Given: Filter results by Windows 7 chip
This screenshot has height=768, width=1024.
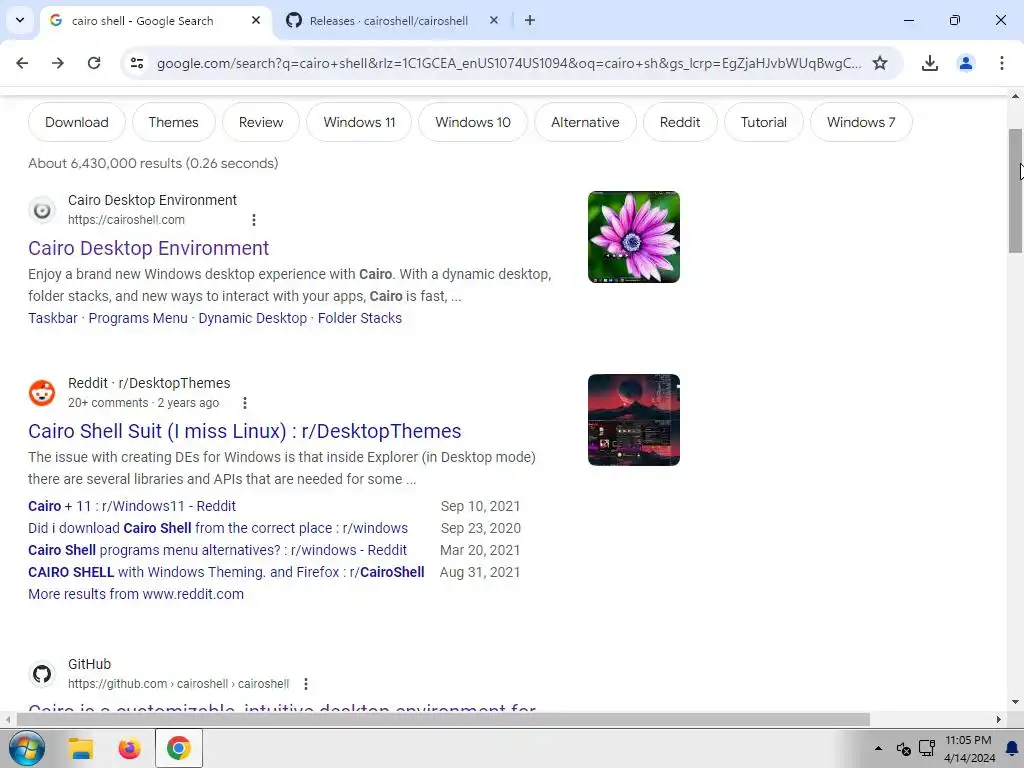Looking at the screenshot, I should tap(861, 122).
